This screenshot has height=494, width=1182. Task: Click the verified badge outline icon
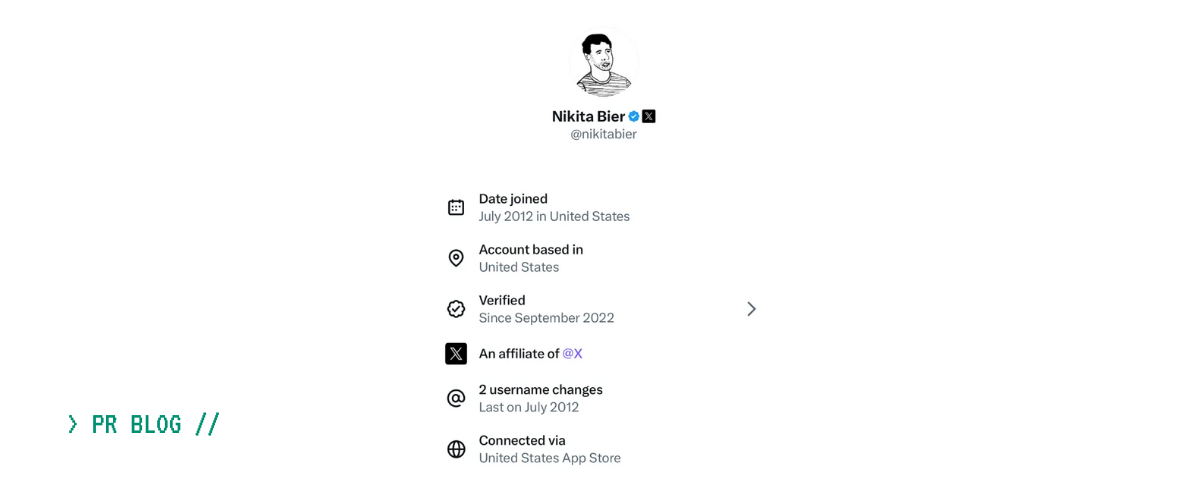tap(456, 309)
